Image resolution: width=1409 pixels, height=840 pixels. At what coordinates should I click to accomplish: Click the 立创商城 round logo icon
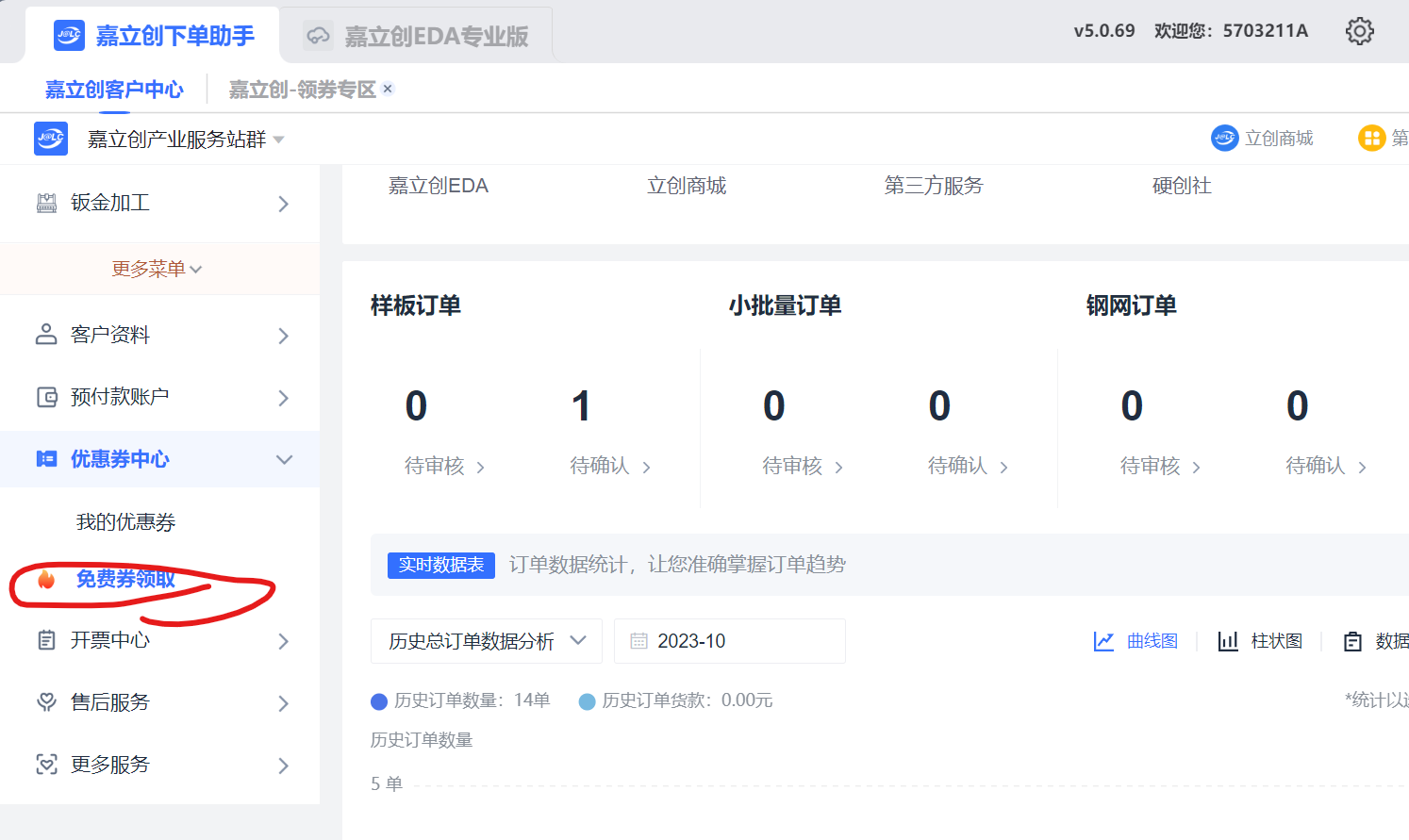[1224, 139]
